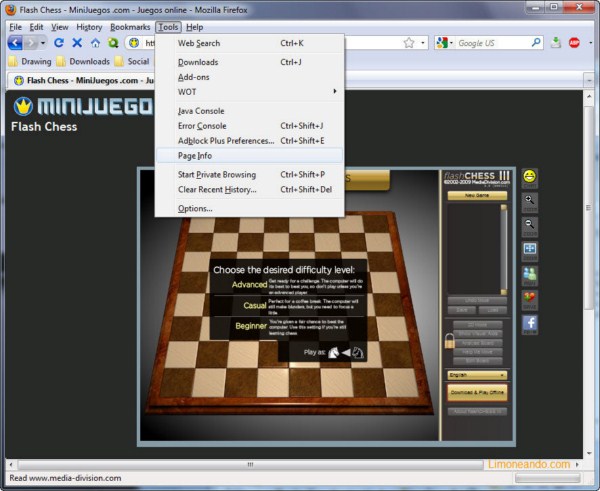
Task: Choose the white knight to play as
Action: [333, 352]
